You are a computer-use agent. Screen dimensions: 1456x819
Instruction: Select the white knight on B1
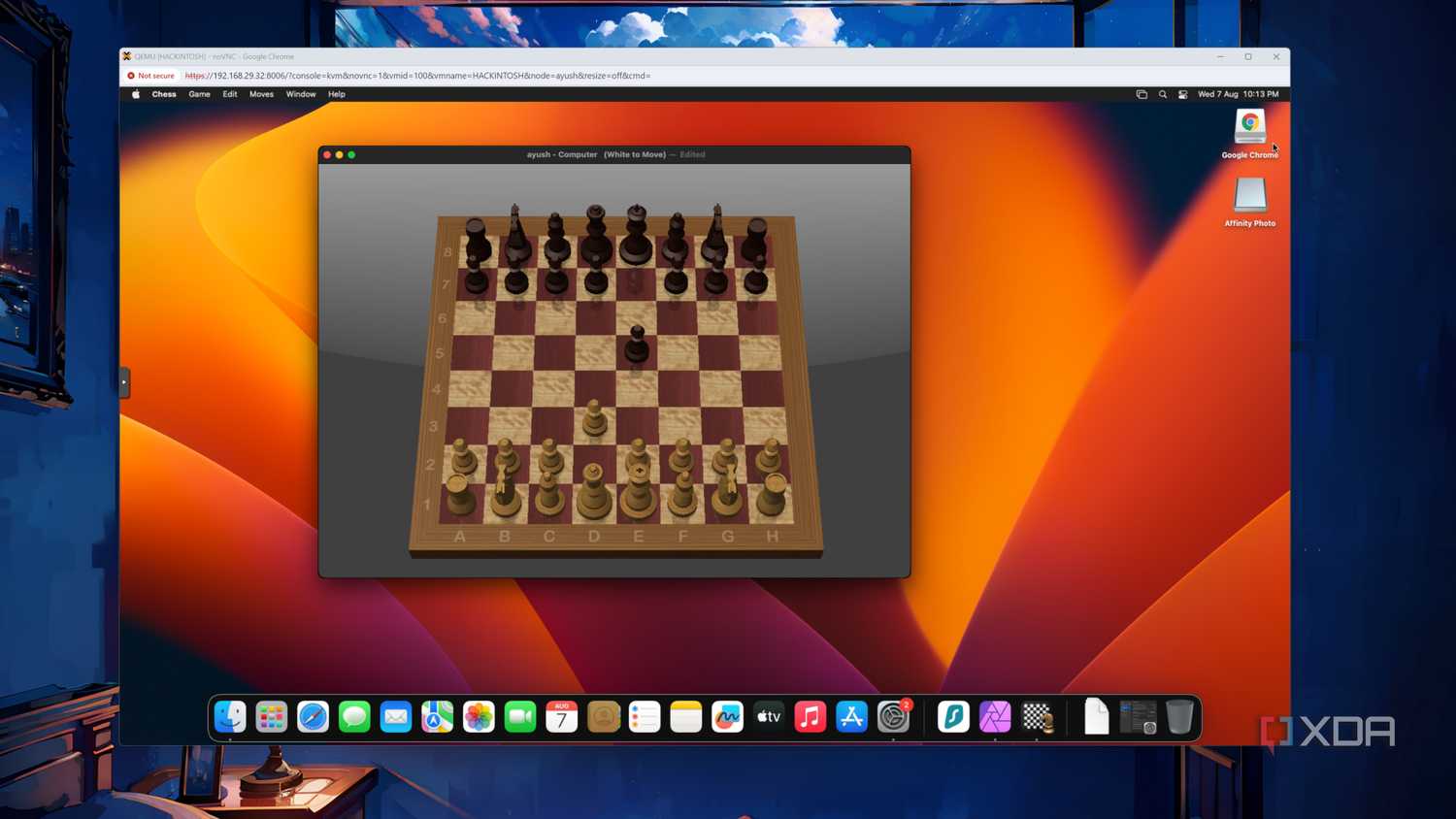pyautogui.click(x=504, y=491)
